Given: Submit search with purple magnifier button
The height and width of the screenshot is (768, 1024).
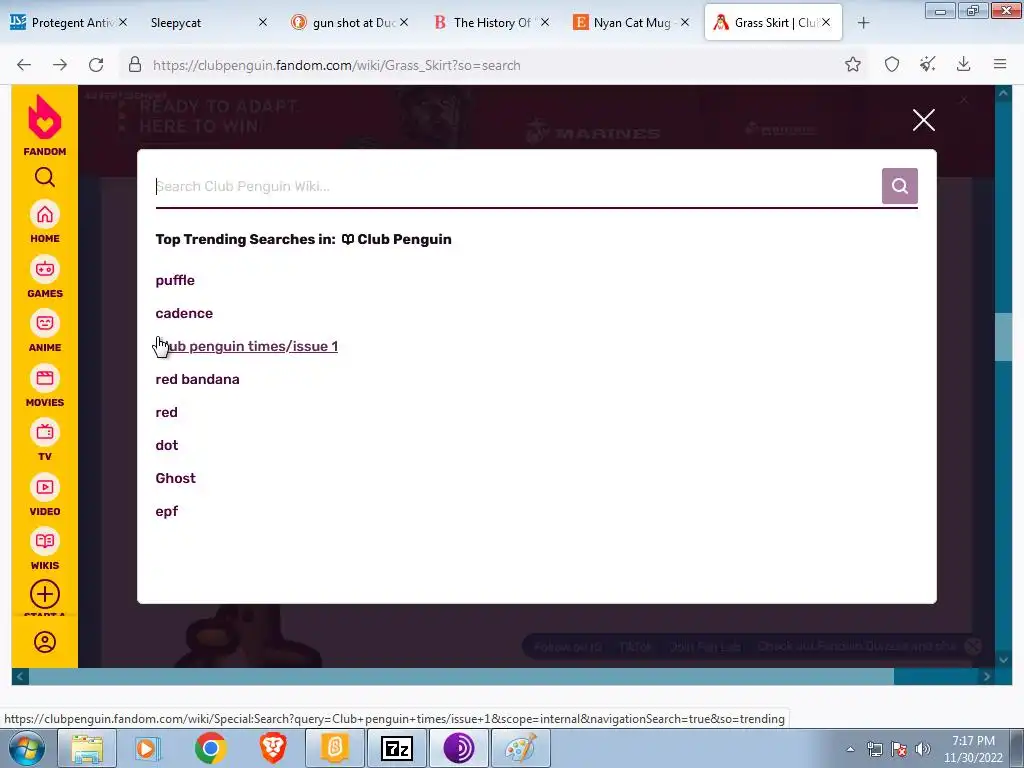Looking at the screenshot, I should [x=899, y=186].
